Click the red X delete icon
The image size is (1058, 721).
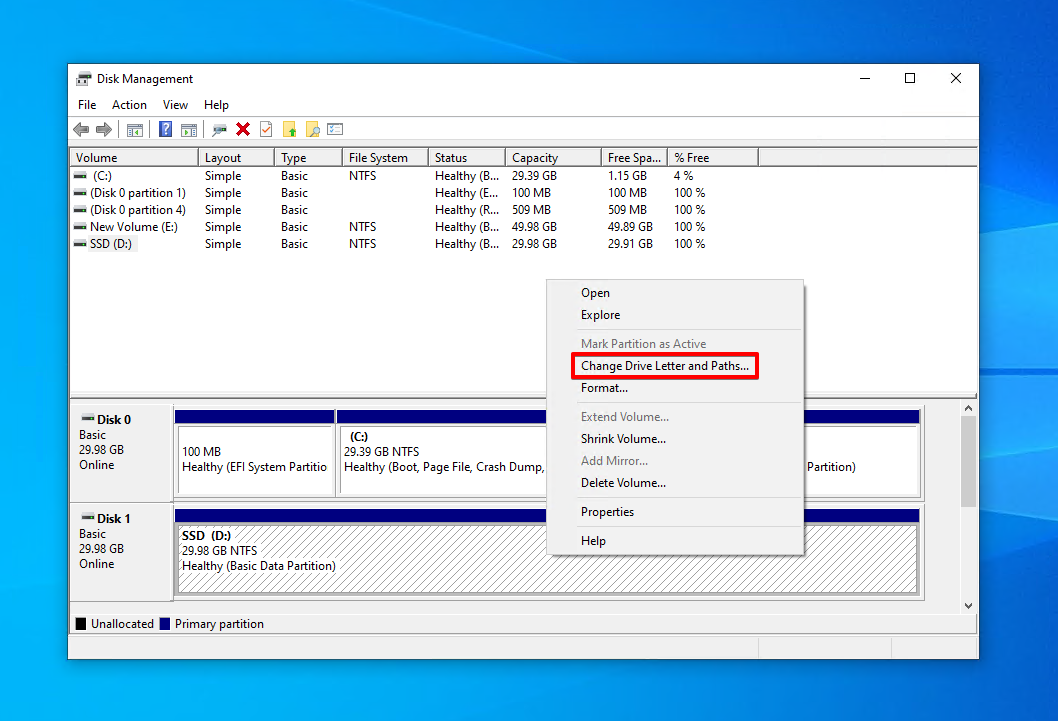[x=243, y=130]
